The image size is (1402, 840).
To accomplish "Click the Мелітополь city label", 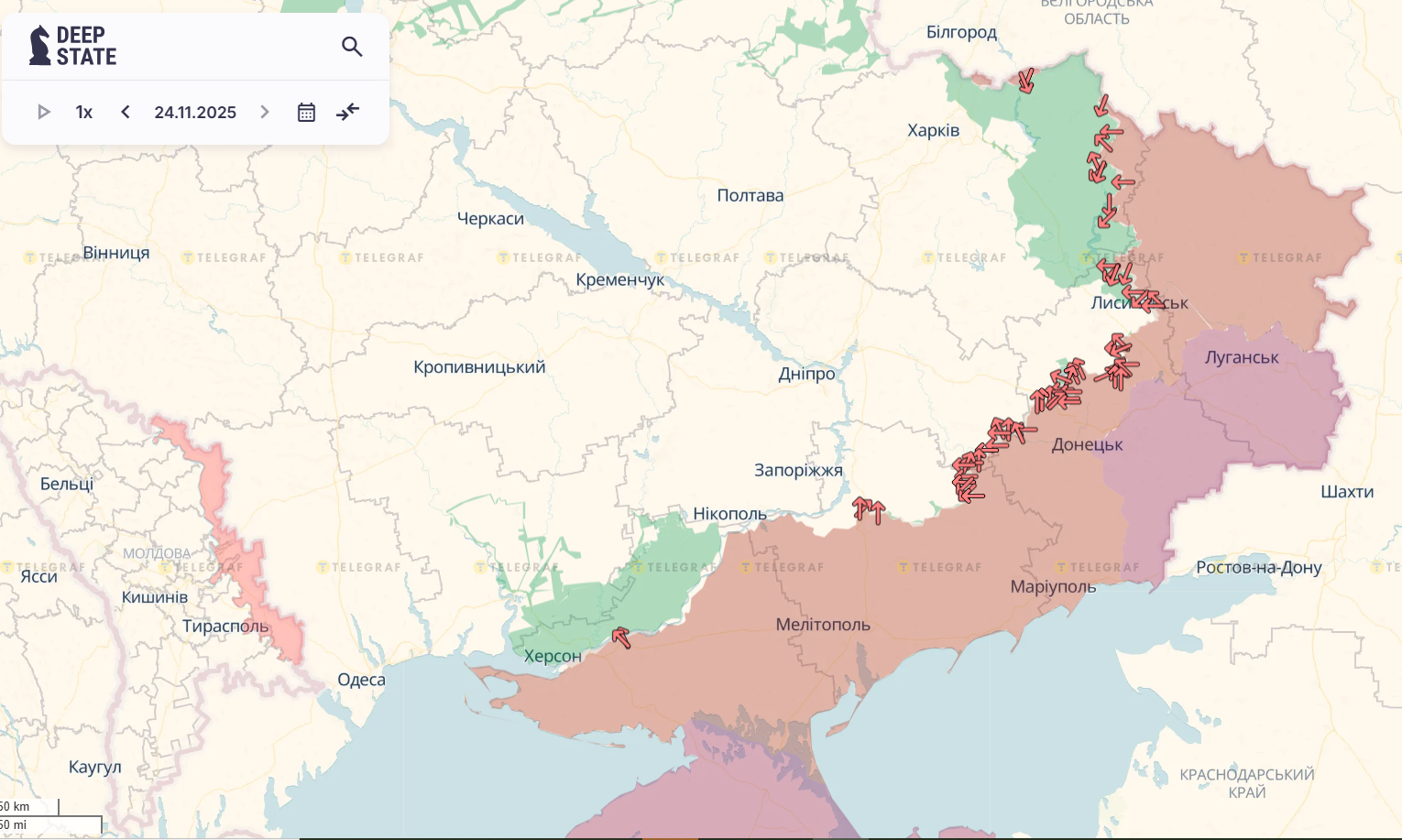I will click(x=823, y=625).
